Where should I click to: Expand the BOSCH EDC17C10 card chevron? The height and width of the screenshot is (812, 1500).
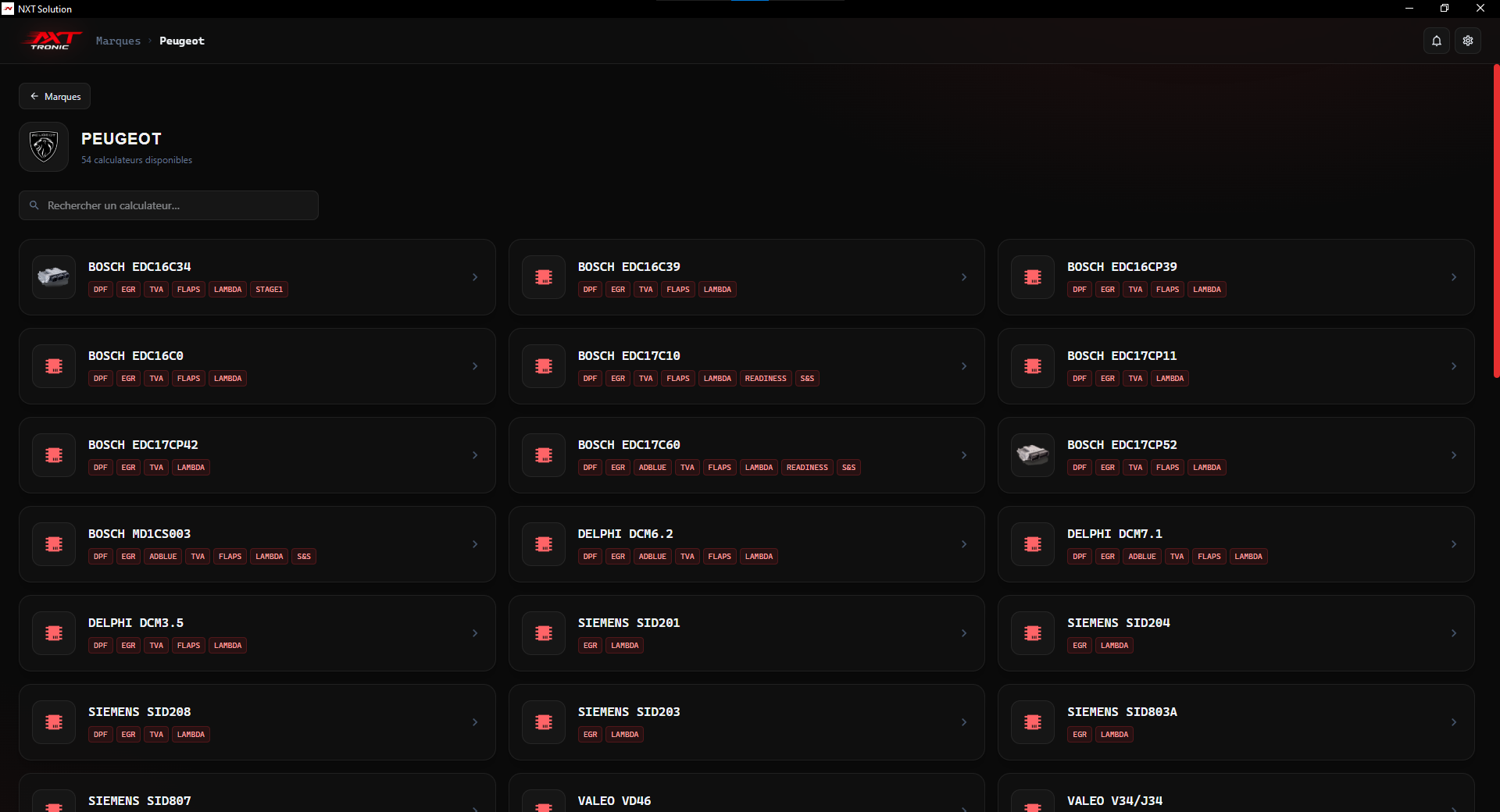point(964,366)
